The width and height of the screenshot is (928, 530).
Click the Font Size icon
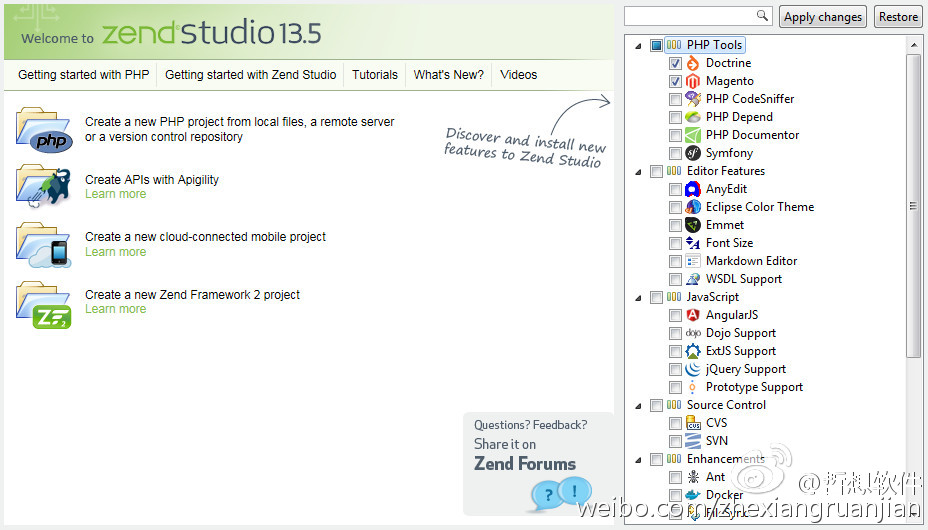pyautogui.click(x=692, y=243)
